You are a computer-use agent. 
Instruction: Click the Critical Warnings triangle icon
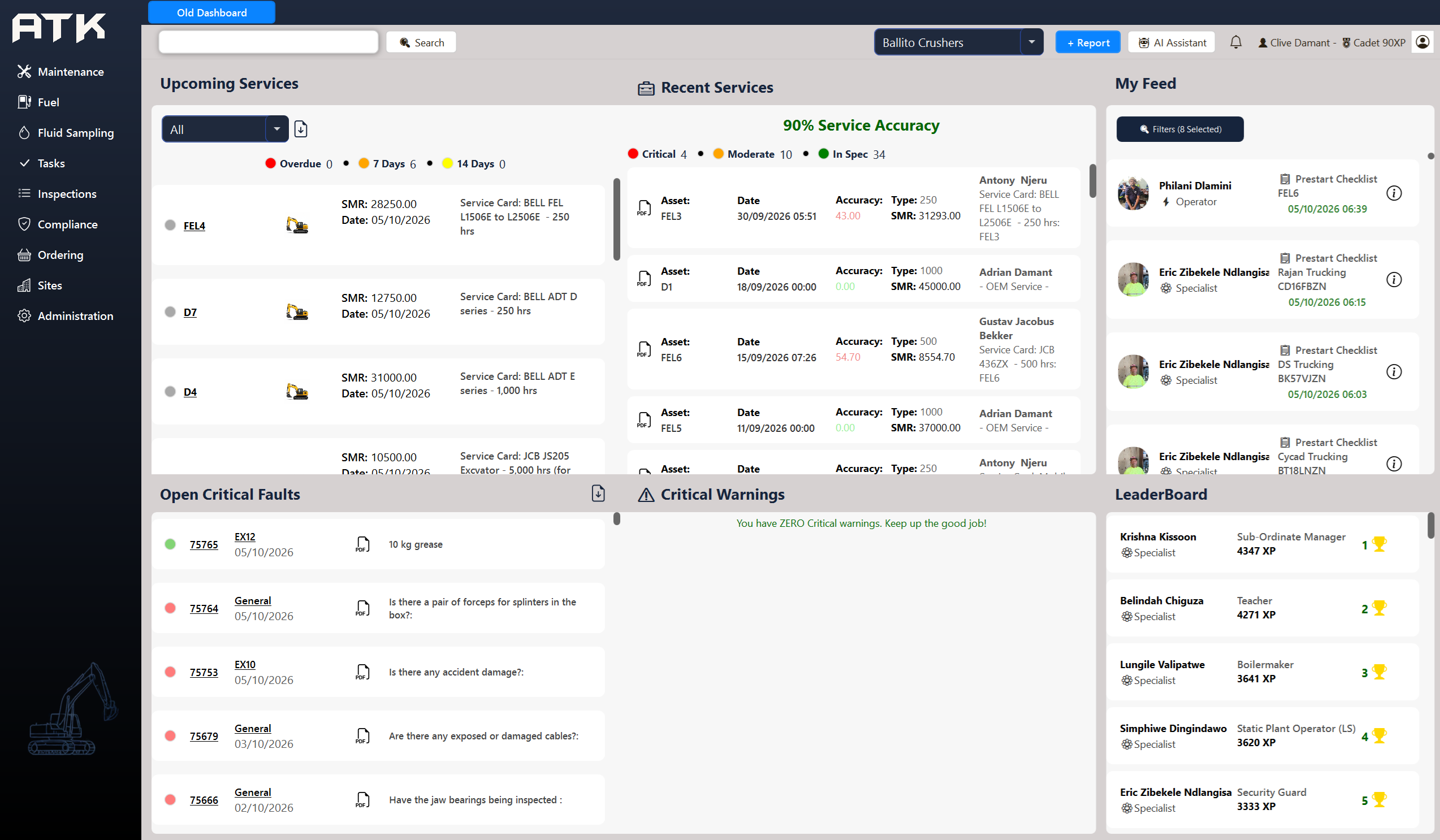pyautogui.click(x=646, y=495)
